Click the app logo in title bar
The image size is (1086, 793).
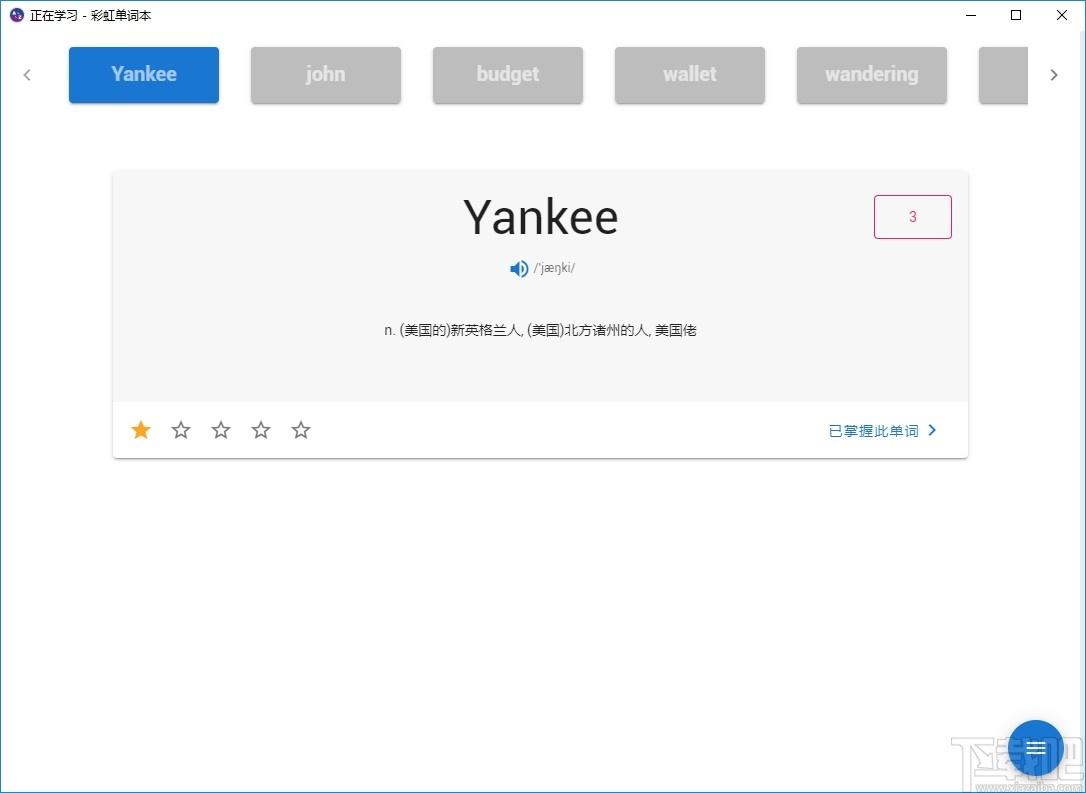[17, 15]
